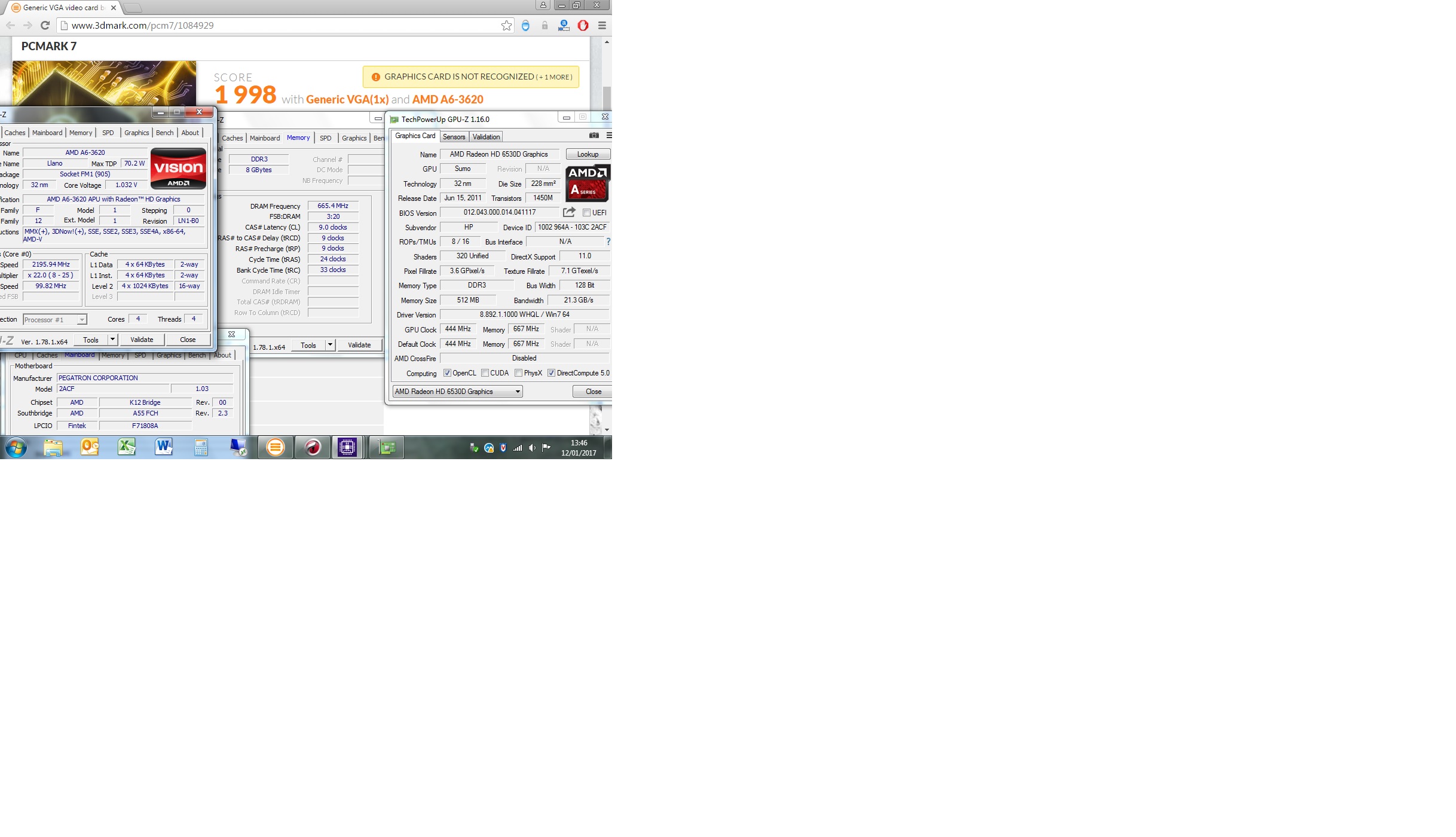Click Close button in front CPU-Z window
1456x837 pixels.
coord(188,340)
